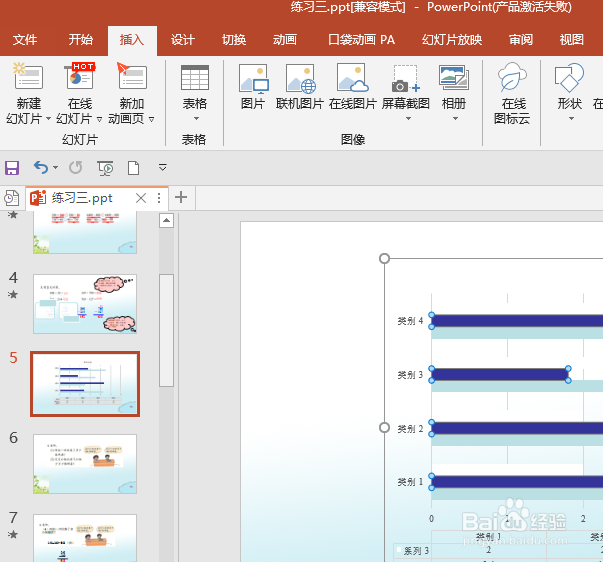603x562 pixels.
Task: Click the Table (表格) icon
Action: (x=195, y=77)
